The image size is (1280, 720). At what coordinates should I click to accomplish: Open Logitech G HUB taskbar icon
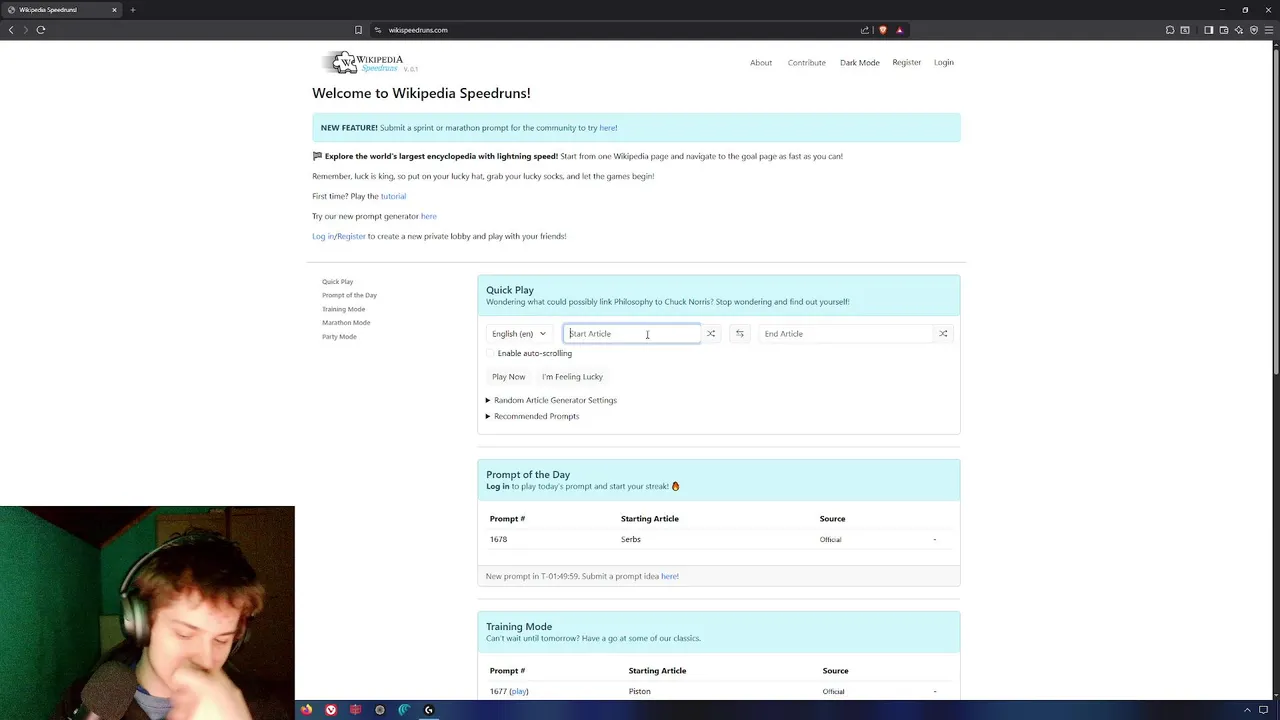point(429,710)
